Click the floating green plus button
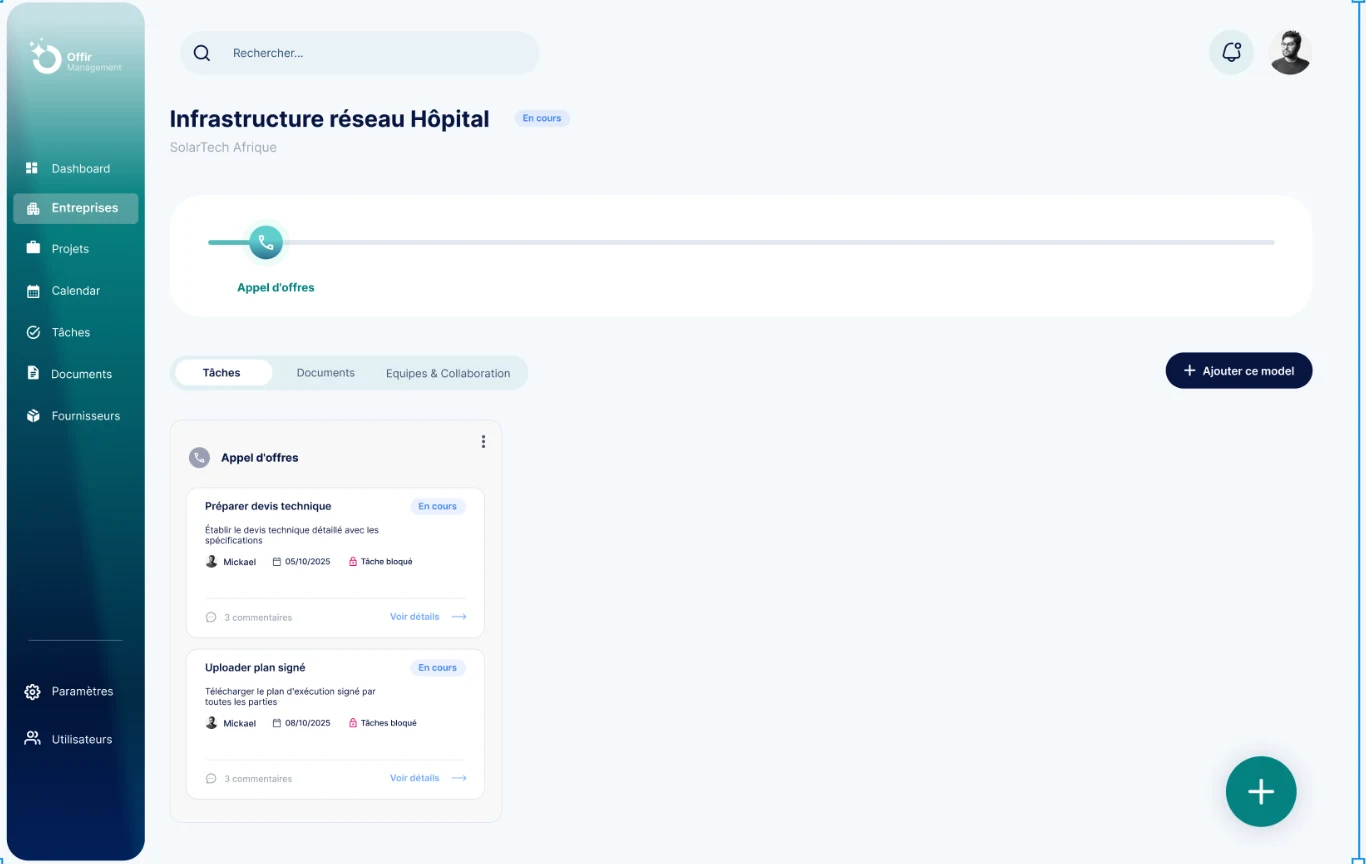The image size is (1366, 864). pos(1261,792)
